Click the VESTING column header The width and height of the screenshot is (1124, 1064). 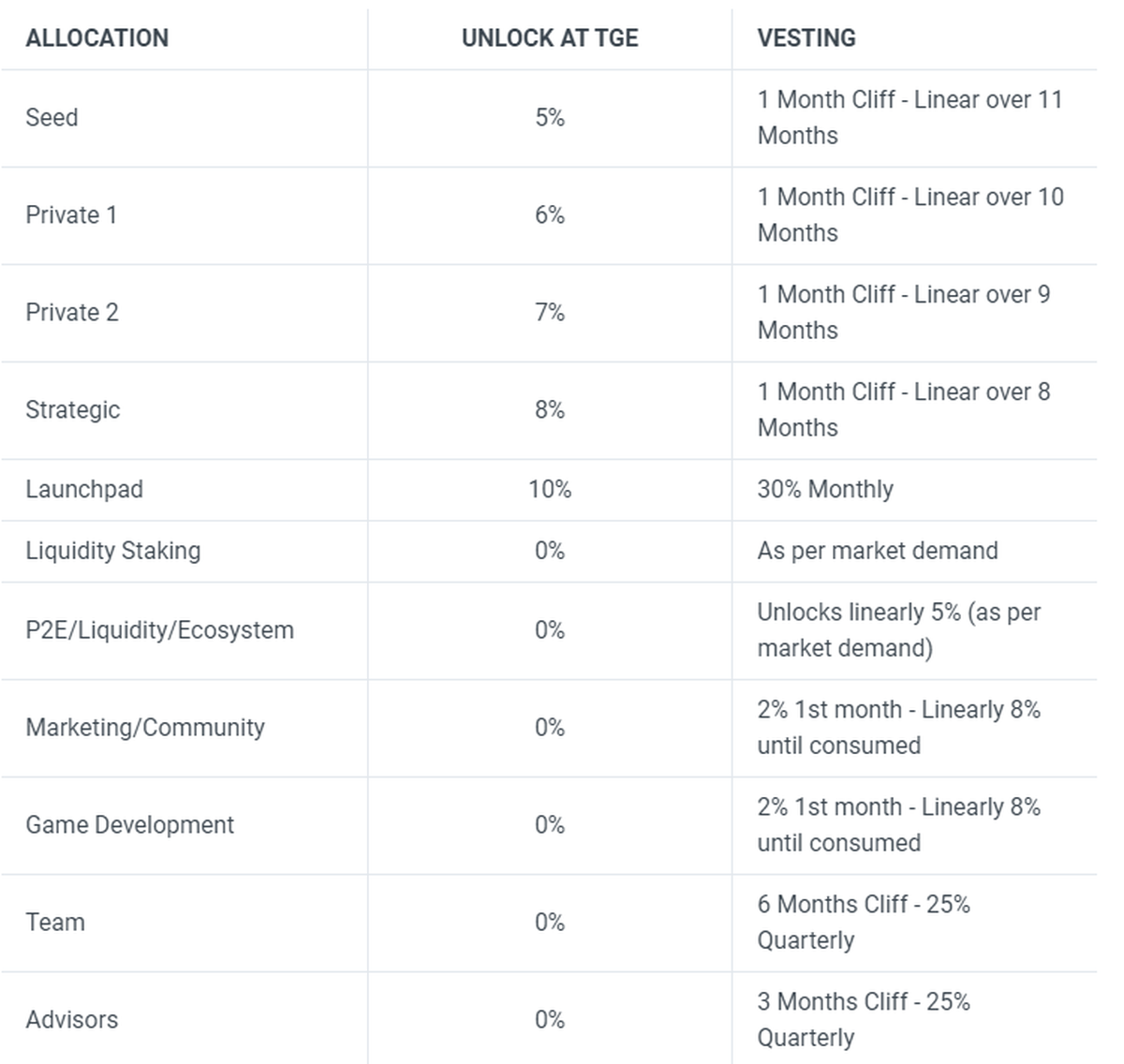806,38
